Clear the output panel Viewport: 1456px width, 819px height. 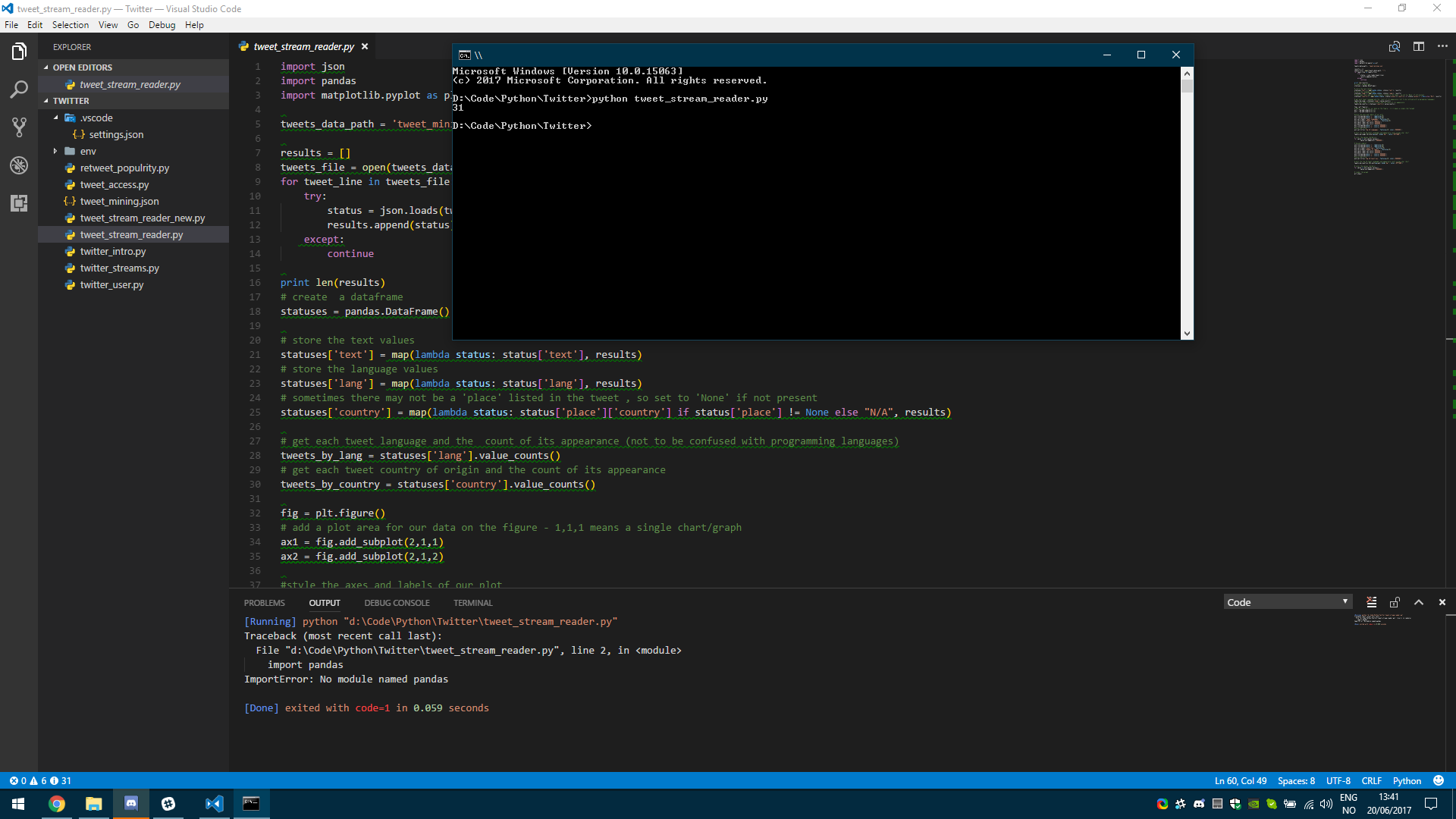click(1371, 602)
